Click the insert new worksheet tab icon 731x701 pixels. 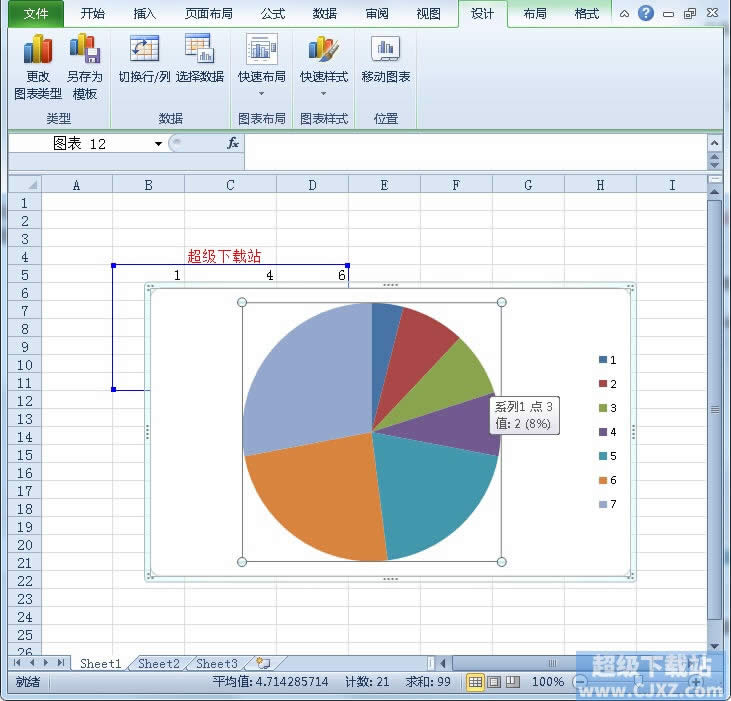(x=263, y=663)
